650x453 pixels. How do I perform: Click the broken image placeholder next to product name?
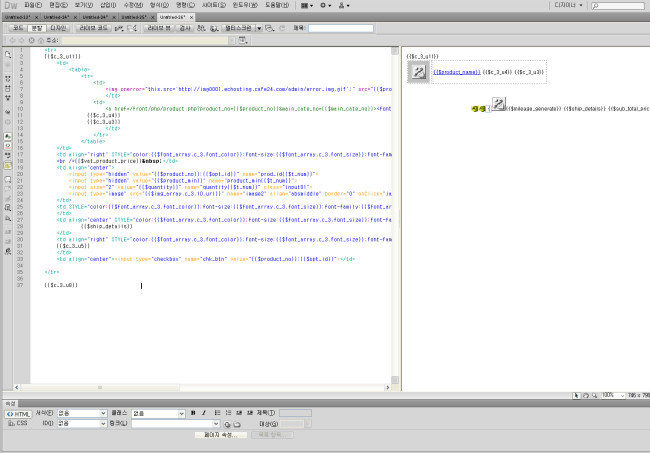pyautogui.click(x=420, y=72)
